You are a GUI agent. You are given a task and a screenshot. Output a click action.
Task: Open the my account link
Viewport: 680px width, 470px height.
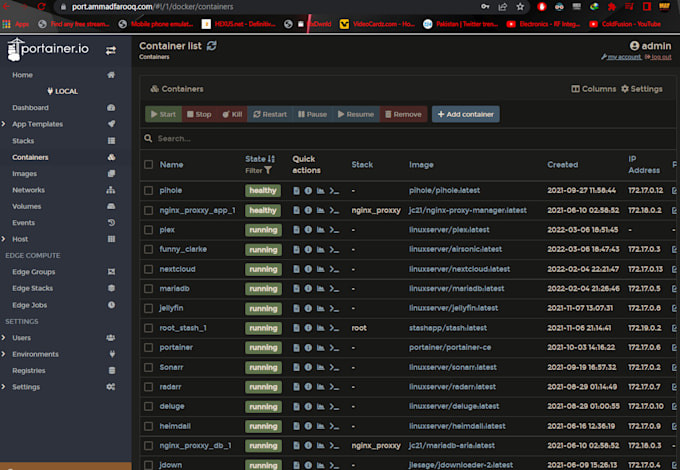click(621, 57)
